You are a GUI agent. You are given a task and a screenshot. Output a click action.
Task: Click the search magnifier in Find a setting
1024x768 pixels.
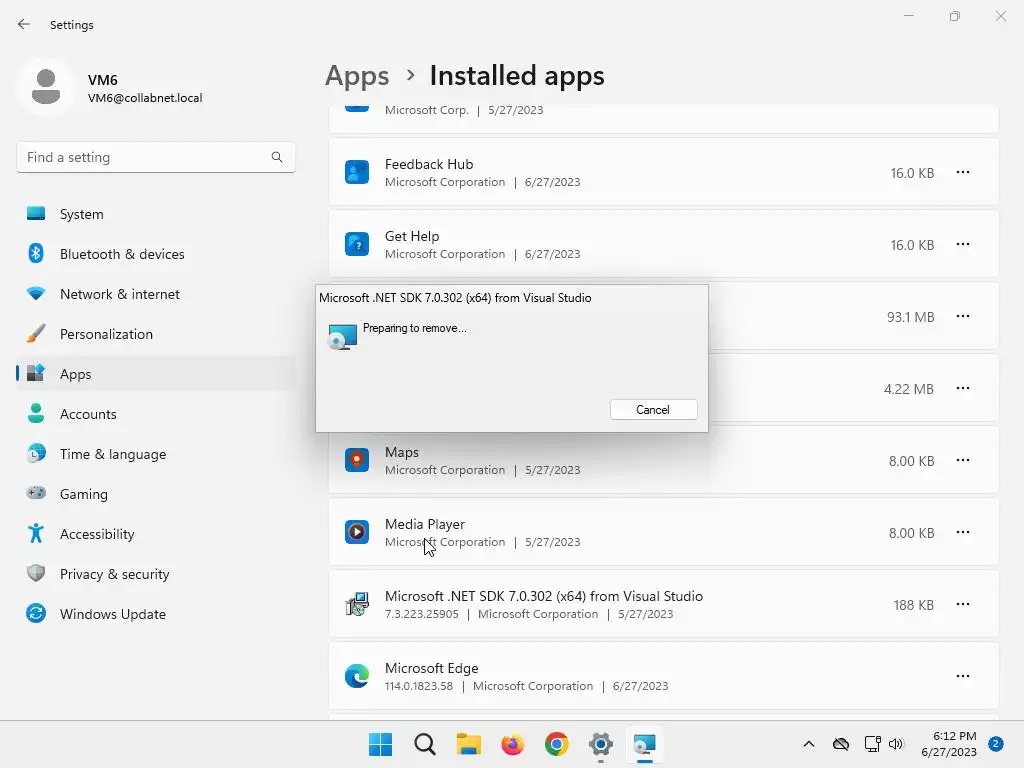277,157
